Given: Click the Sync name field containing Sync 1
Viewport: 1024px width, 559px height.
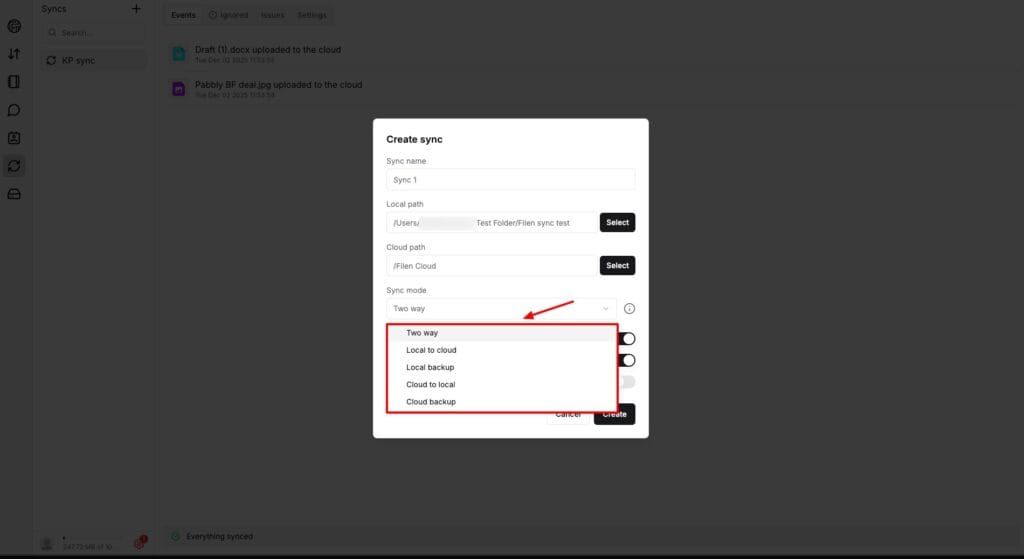Looking at the screenshot, I should [x=510, y=180].
